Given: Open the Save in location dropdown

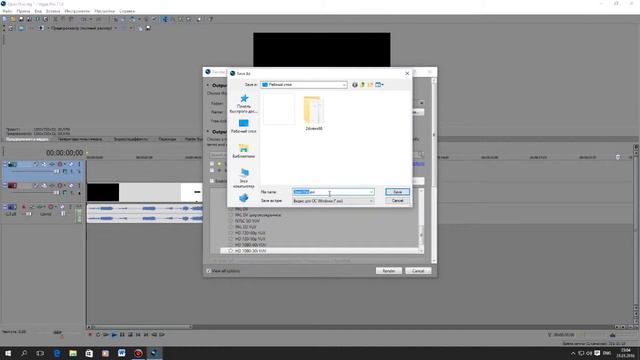Looking at the screenshot, I should pyautogui.click(x=344, y=85).
